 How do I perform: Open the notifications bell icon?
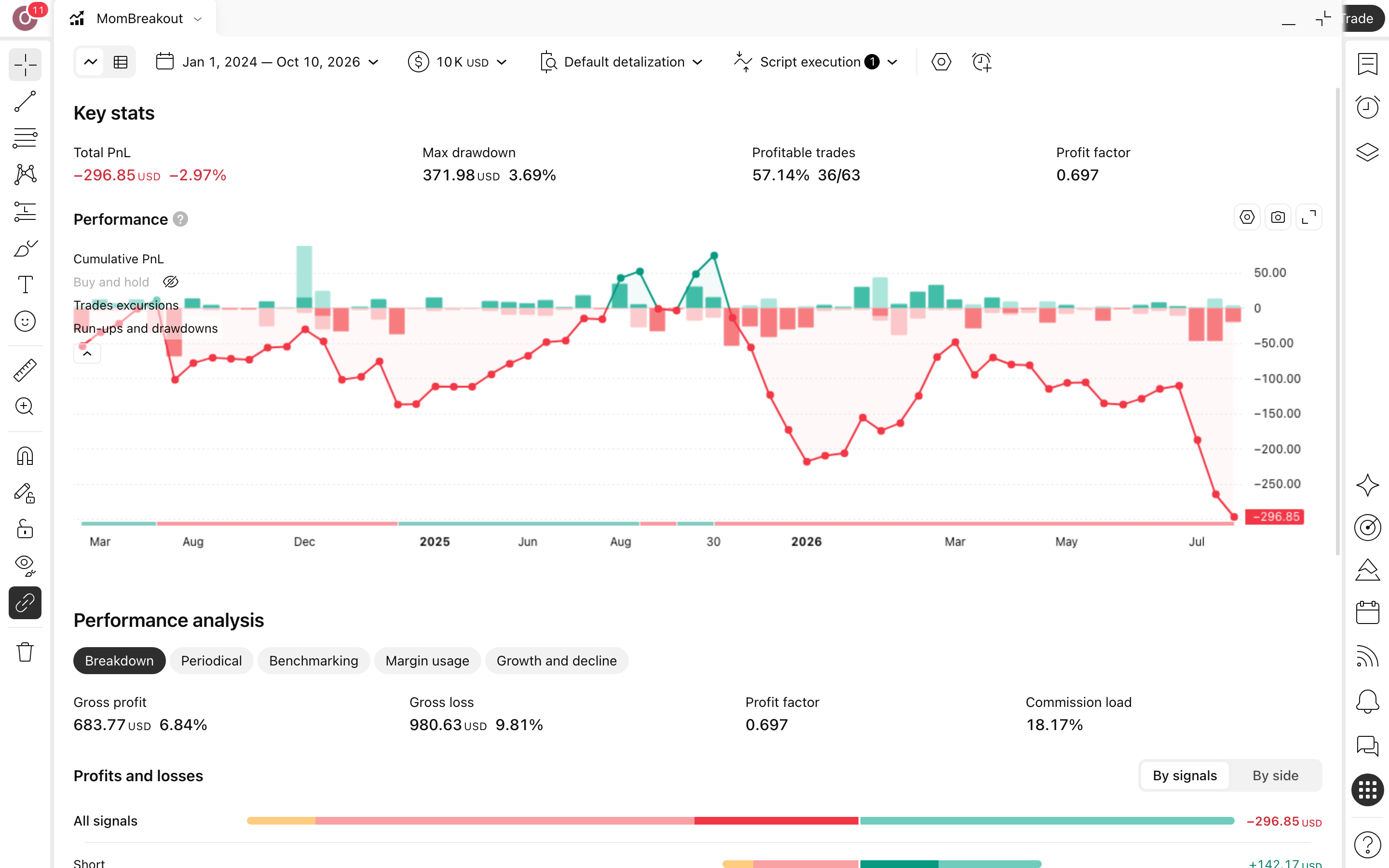[1368, 701]
